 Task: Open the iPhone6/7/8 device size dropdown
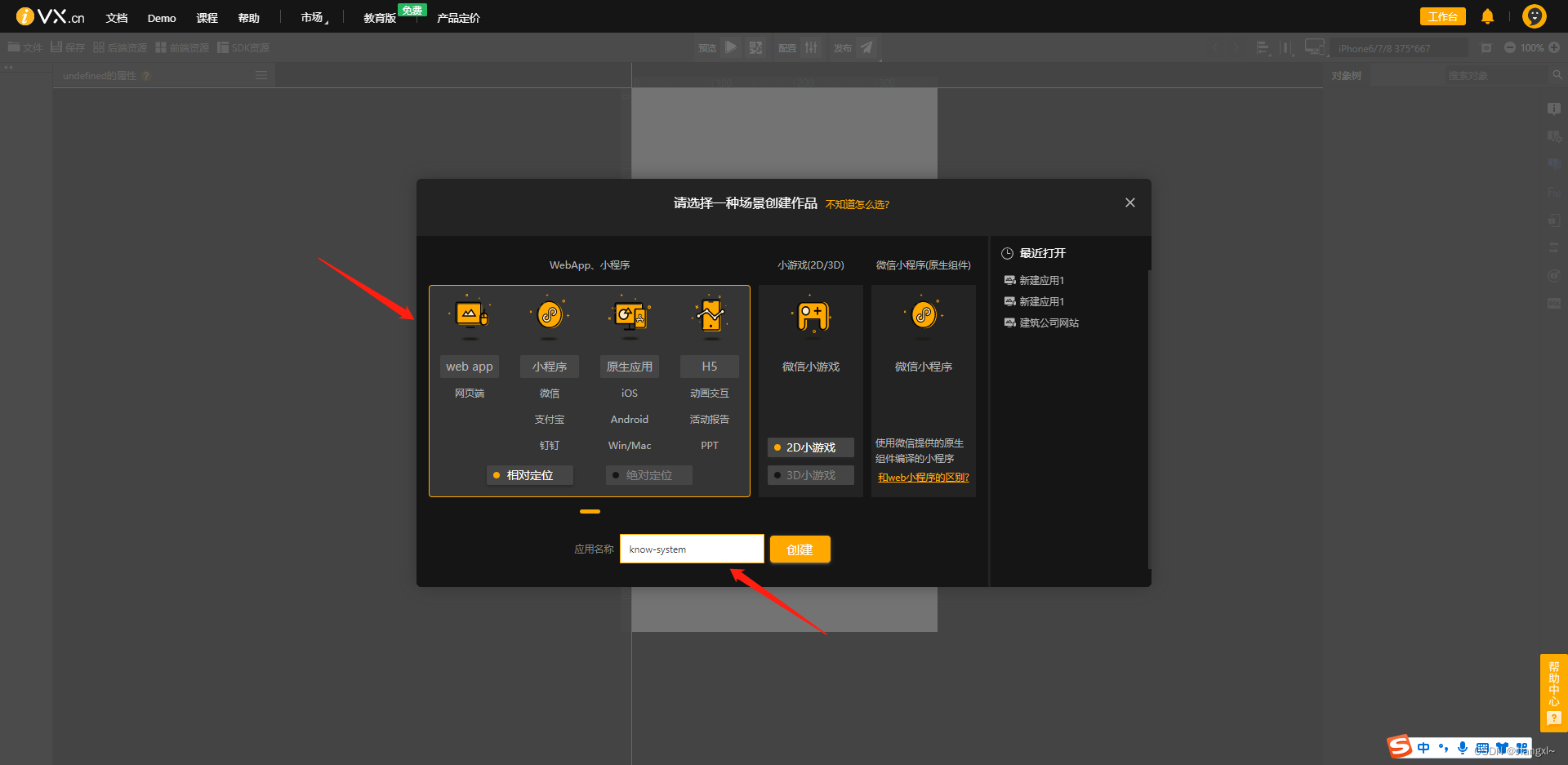1399,48
